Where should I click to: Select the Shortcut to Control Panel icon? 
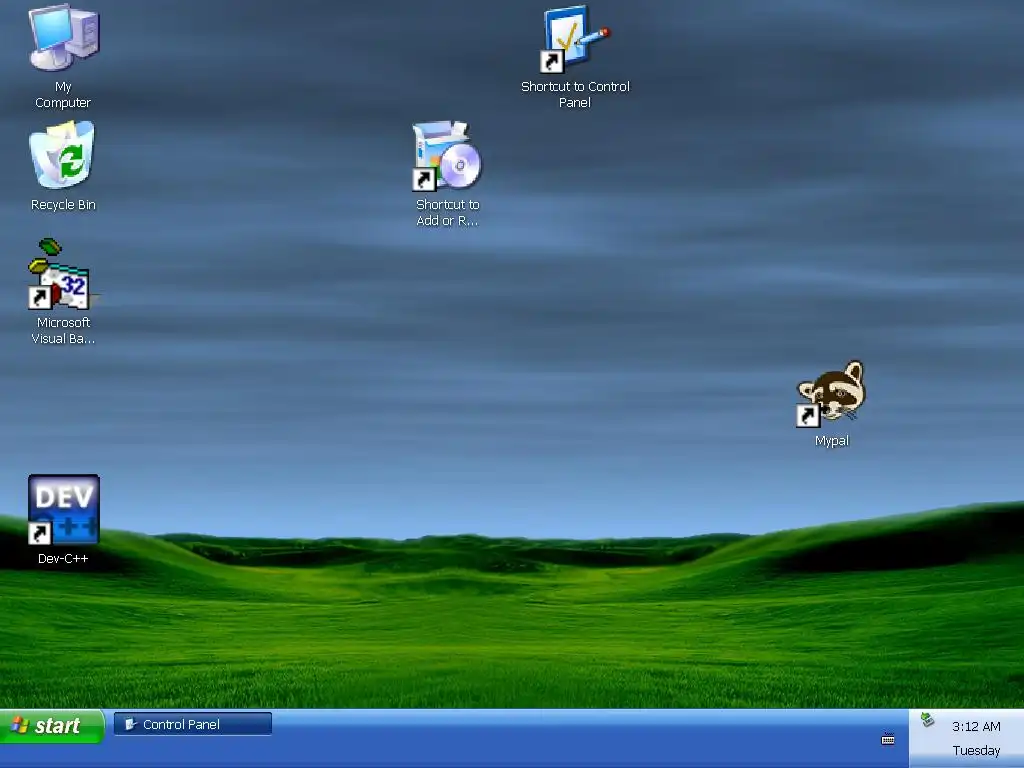tap(575, 39)
